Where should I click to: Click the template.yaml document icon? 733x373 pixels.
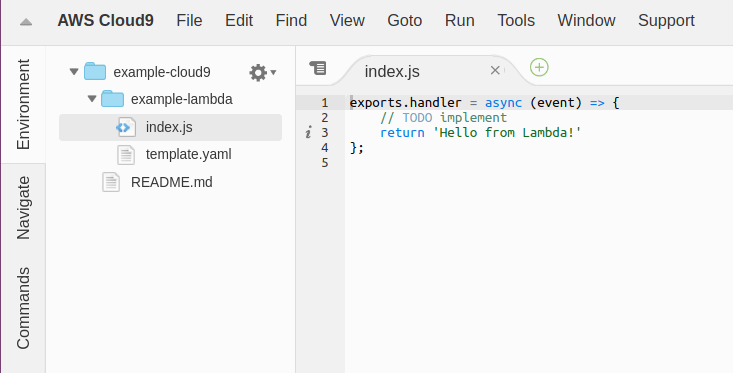(126, 155)
